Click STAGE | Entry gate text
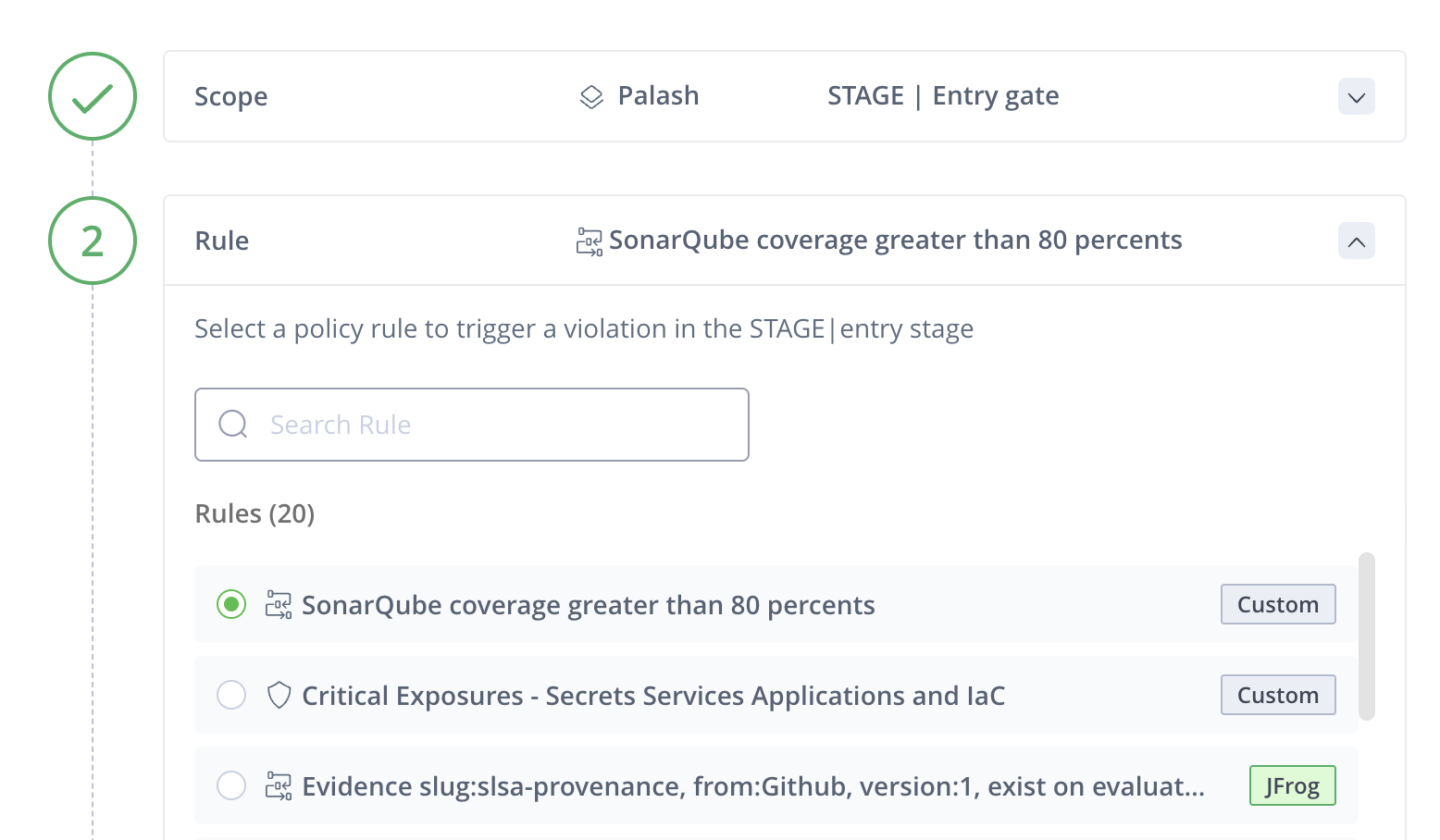This screenshot has width=1440, height=840. (942, 96)
